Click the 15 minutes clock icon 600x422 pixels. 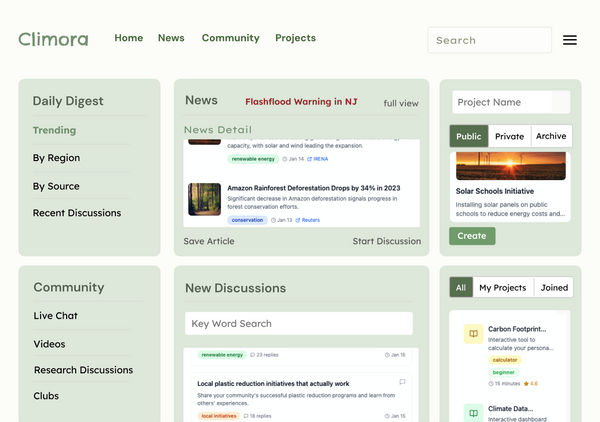(x=491, y=384)
